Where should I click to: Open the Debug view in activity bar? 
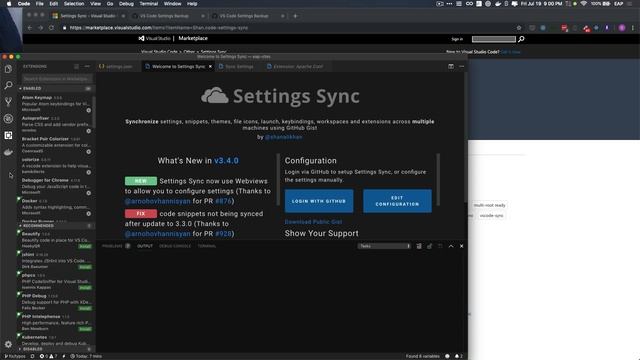(8, 119)
